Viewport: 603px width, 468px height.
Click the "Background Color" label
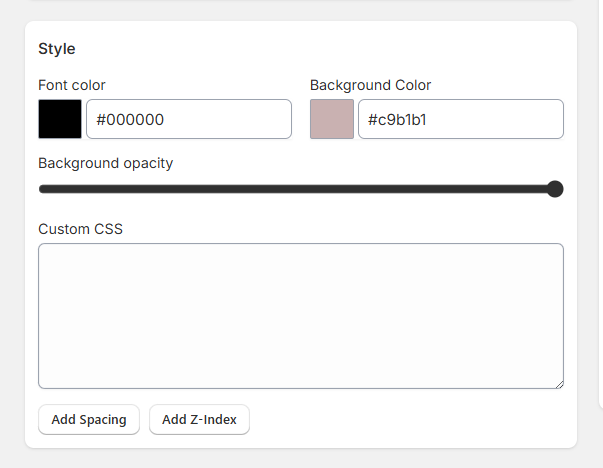pyautogui.click(x=371, y=85)
